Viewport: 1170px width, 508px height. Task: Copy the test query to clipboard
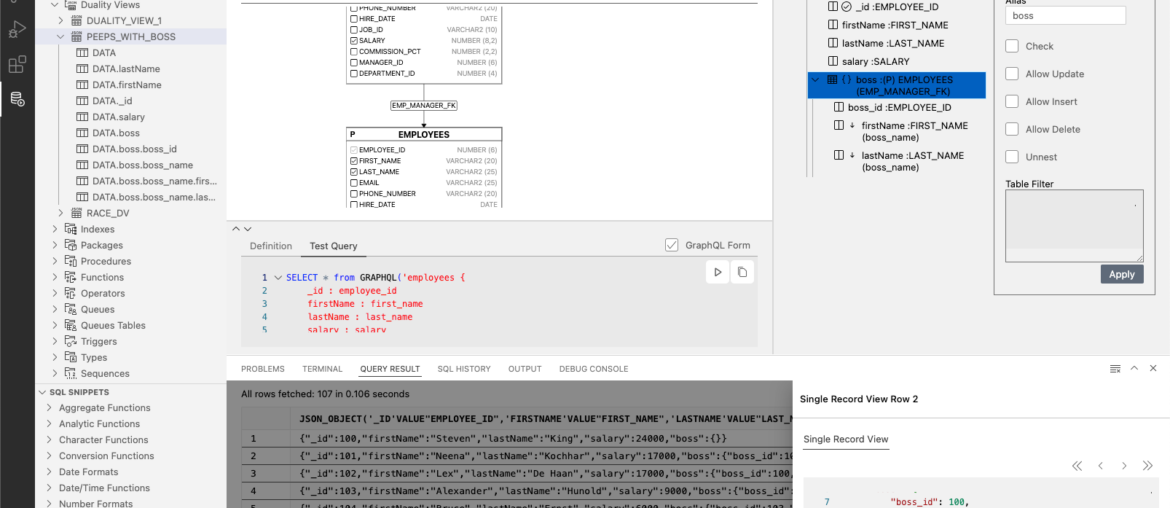(x=742, y=272)
